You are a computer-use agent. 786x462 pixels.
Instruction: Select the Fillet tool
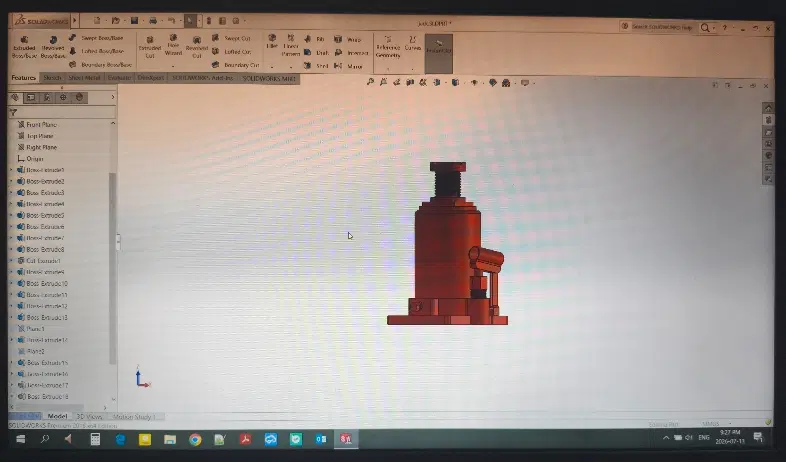click(272, 42)
